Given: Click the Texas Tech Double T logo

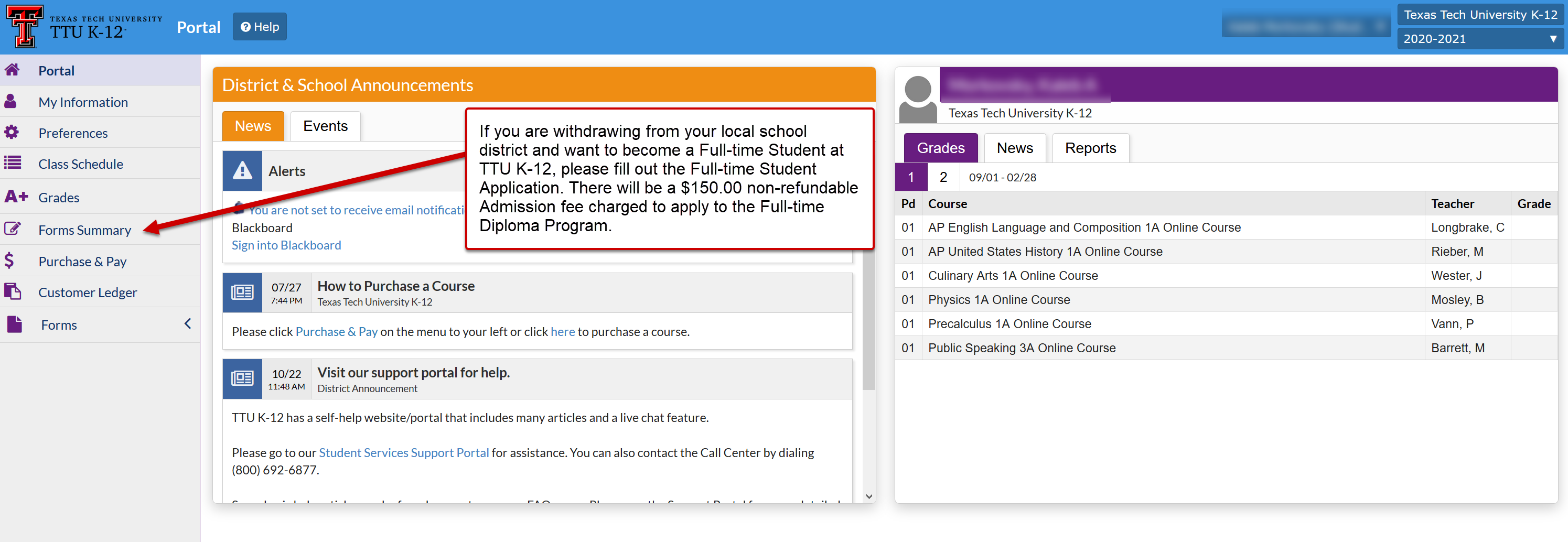Looking at the screenshot, I should [x=25, y=26].
